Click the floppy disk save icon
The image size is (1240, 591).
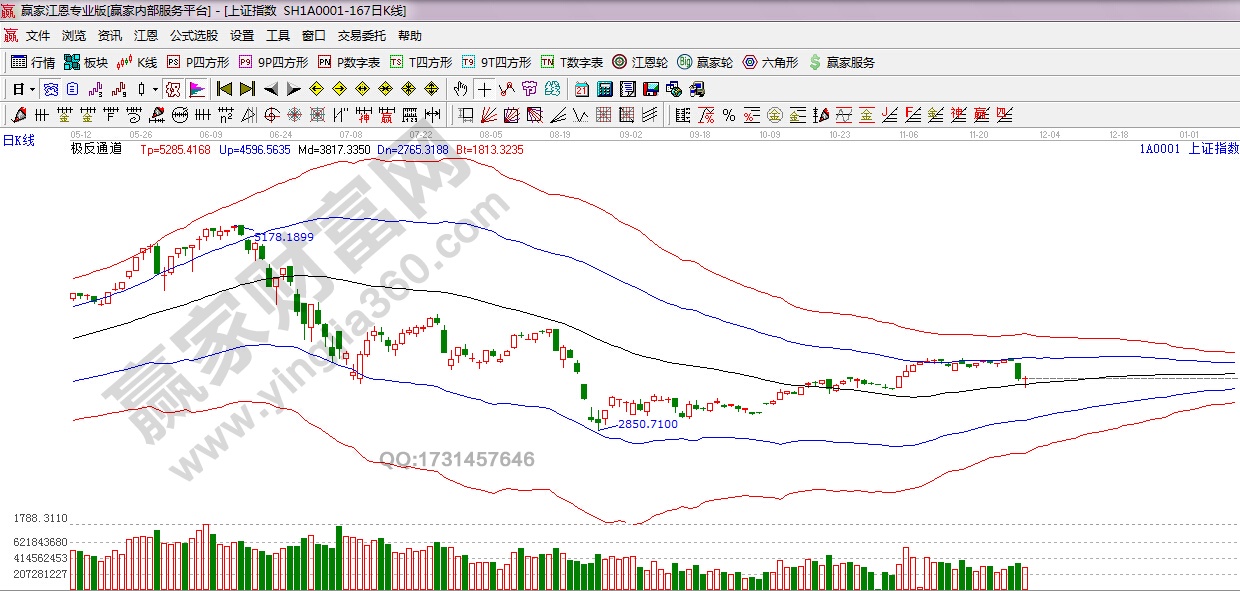(650, 89)
